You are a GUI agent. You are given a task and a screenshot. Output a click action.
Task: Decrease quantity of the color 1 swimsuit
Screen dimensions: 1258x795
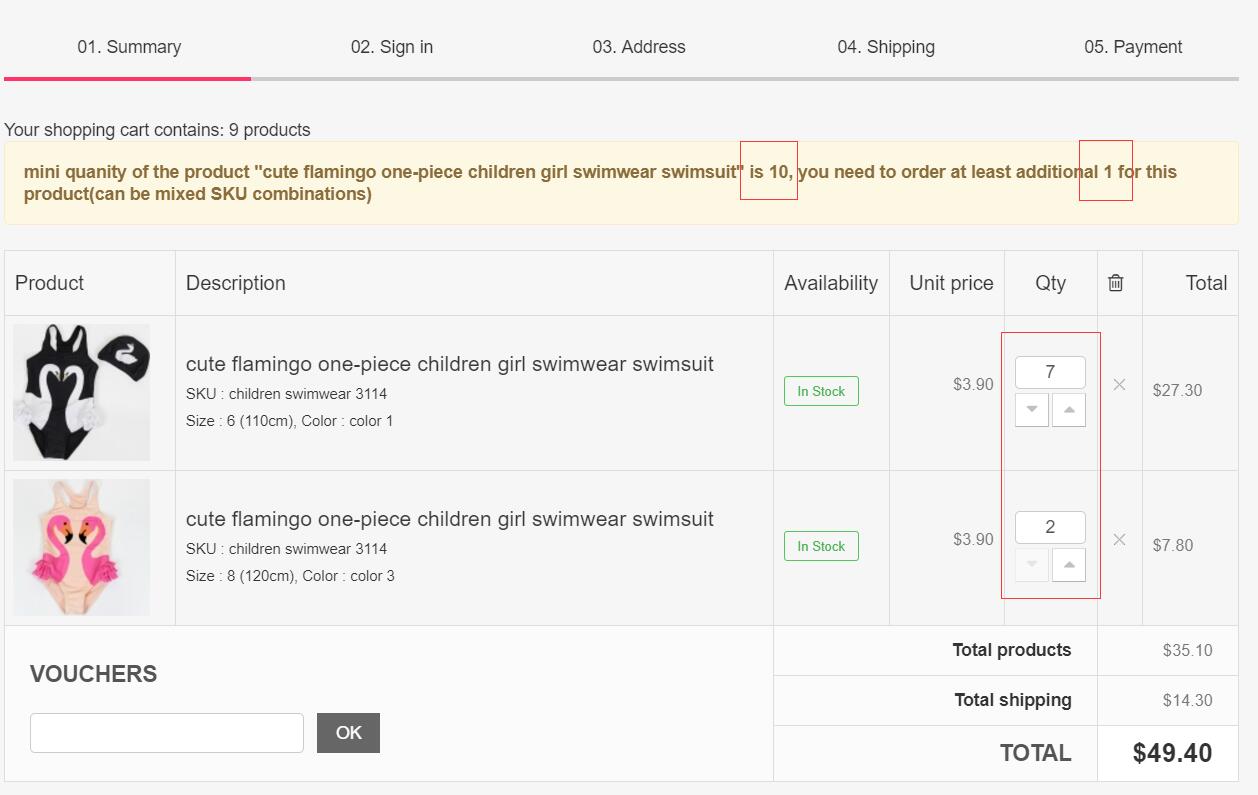click(x=1032, y=410)
